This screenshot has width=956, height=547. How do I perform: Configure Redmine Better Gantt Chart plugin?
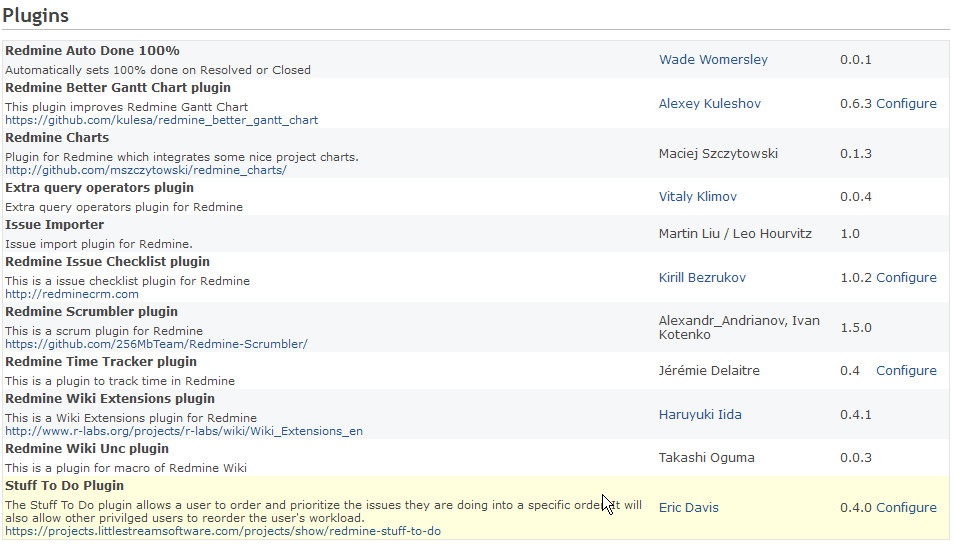pyautogui.click(x=906, y=104)
